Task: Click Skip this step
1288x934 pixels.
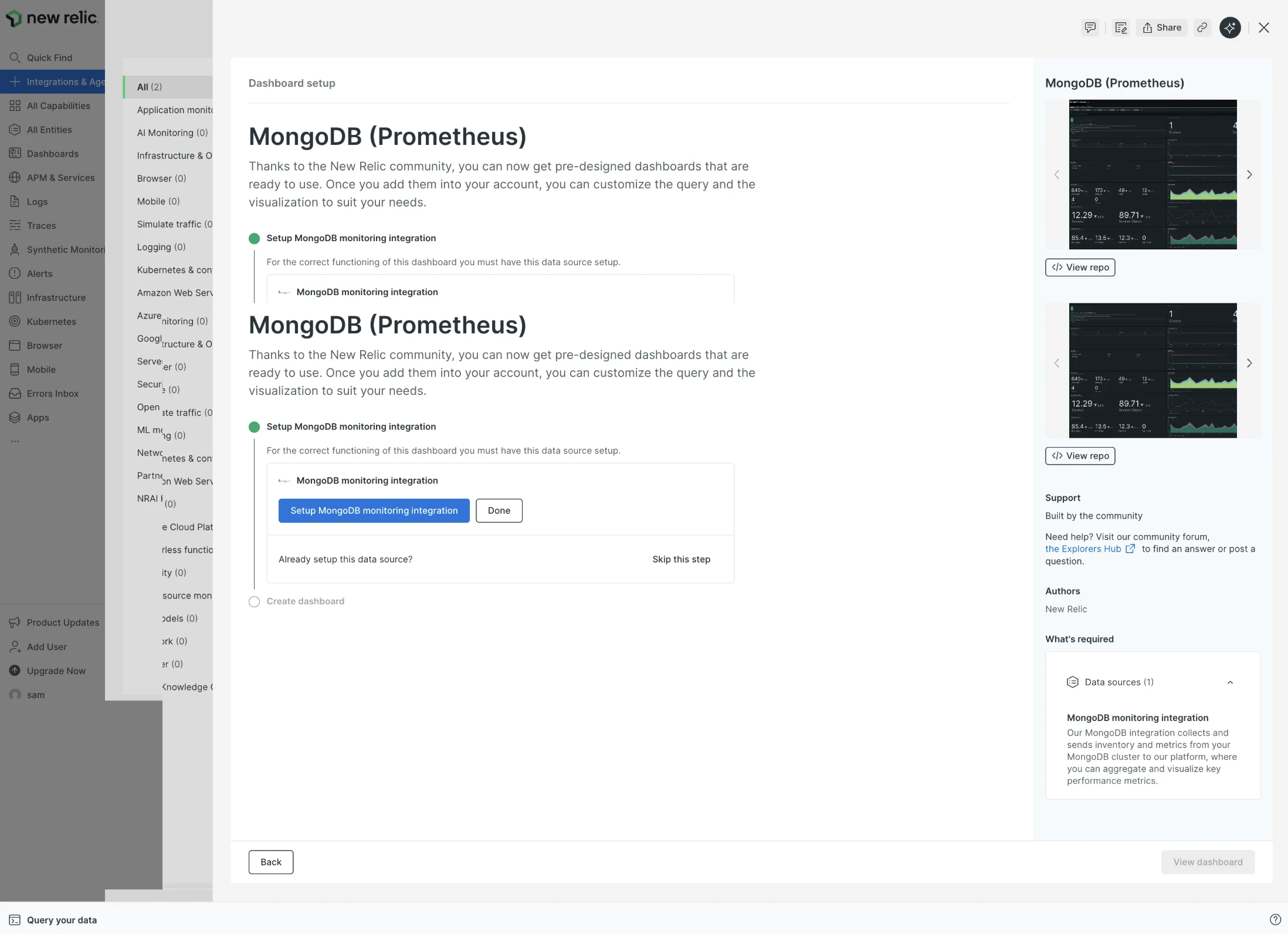Action: pos(682,560)
